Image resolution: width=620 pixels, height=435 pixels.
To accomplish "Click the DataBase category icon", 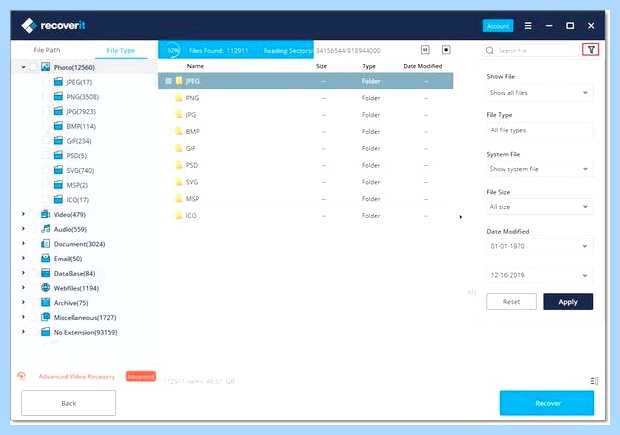I will point(45,273).
